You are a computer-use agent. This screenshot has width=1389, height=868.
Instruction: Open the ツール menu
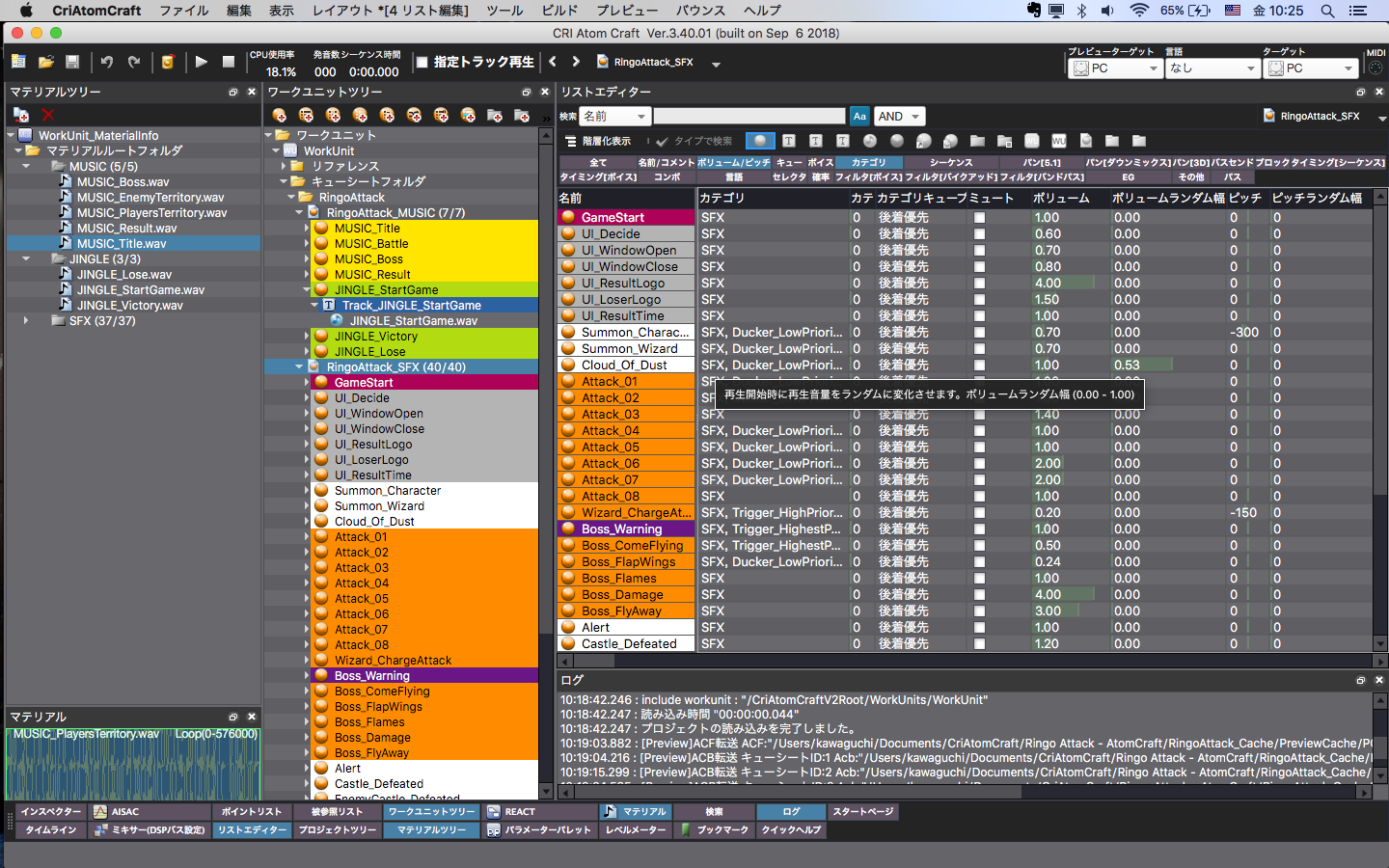tap(504, 11)
